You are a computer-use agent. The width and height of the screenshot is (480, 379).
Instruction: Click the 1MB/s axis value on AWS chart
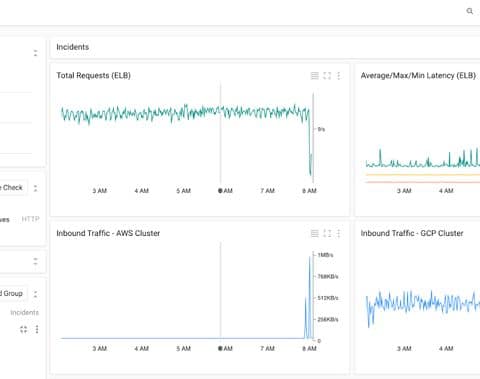coord(325,255)
